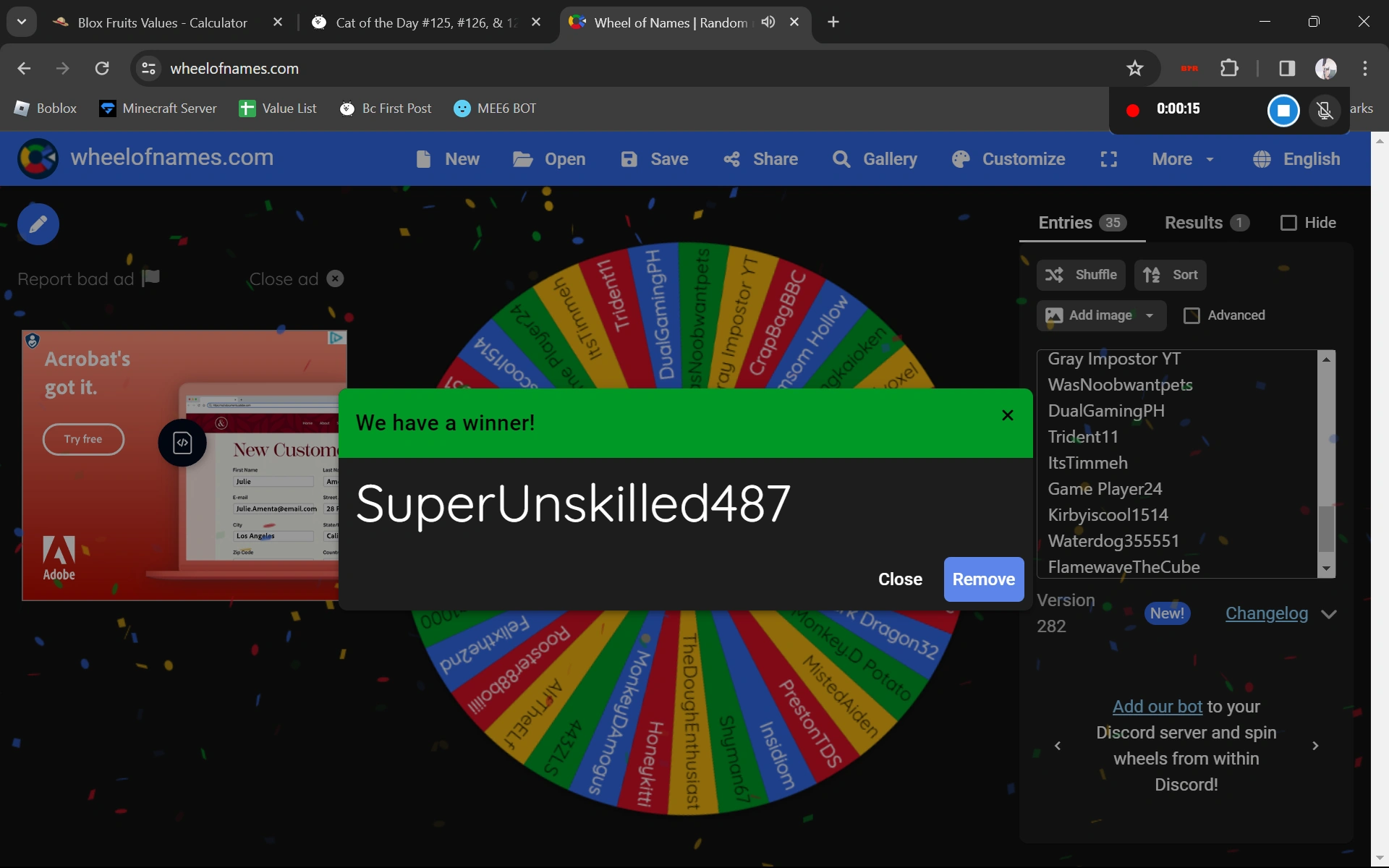Viewport: 1389px width, 868px height.
Task: Open the browser Extensions puzzle icon
Action: [1229, 68]
